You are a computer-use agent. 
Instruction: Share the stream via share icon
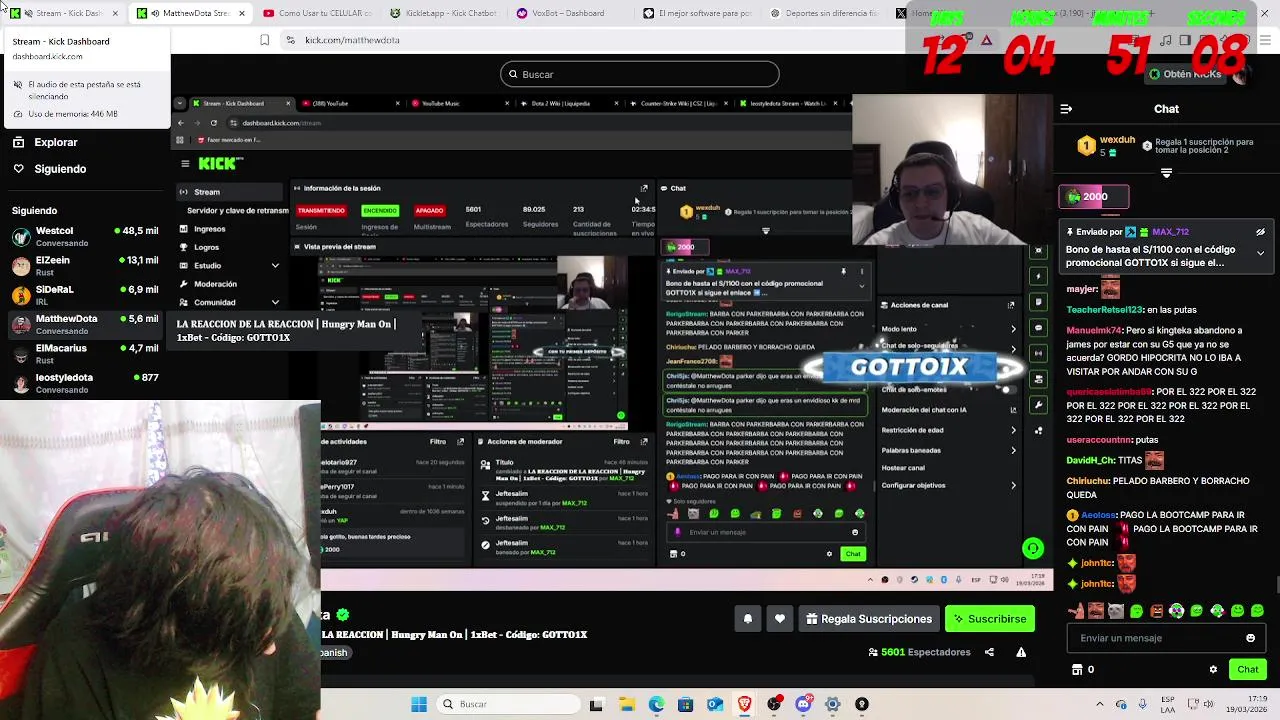(x=989, y=652)
